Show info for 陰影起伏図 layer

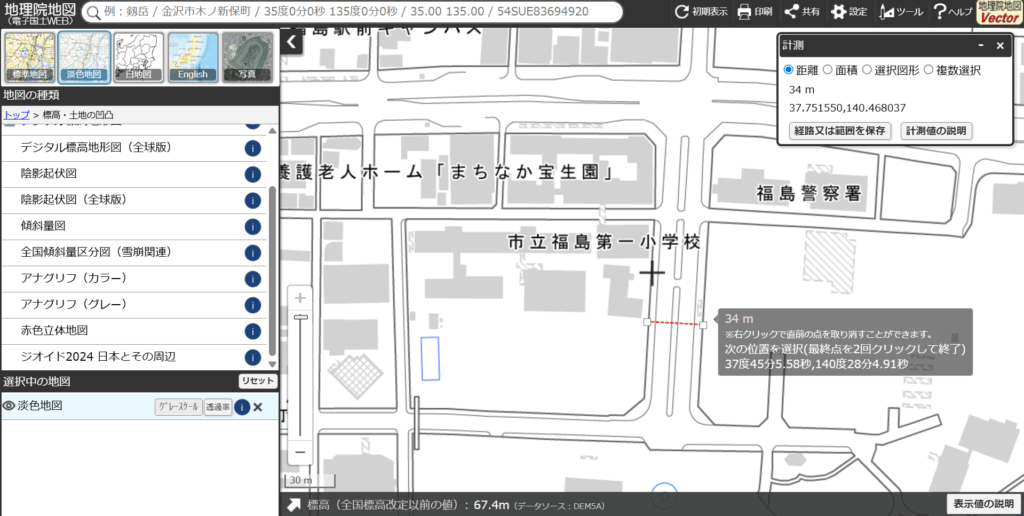253,174
